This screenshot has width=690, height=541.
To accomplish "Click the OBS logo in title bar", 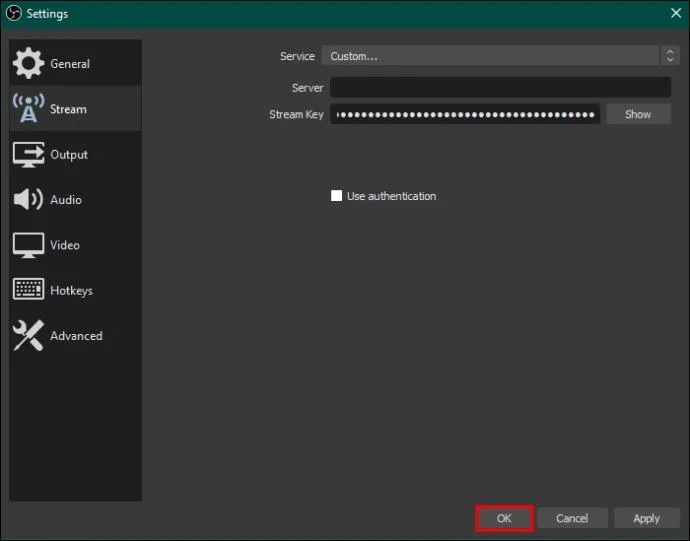I will tap(14, 14).
